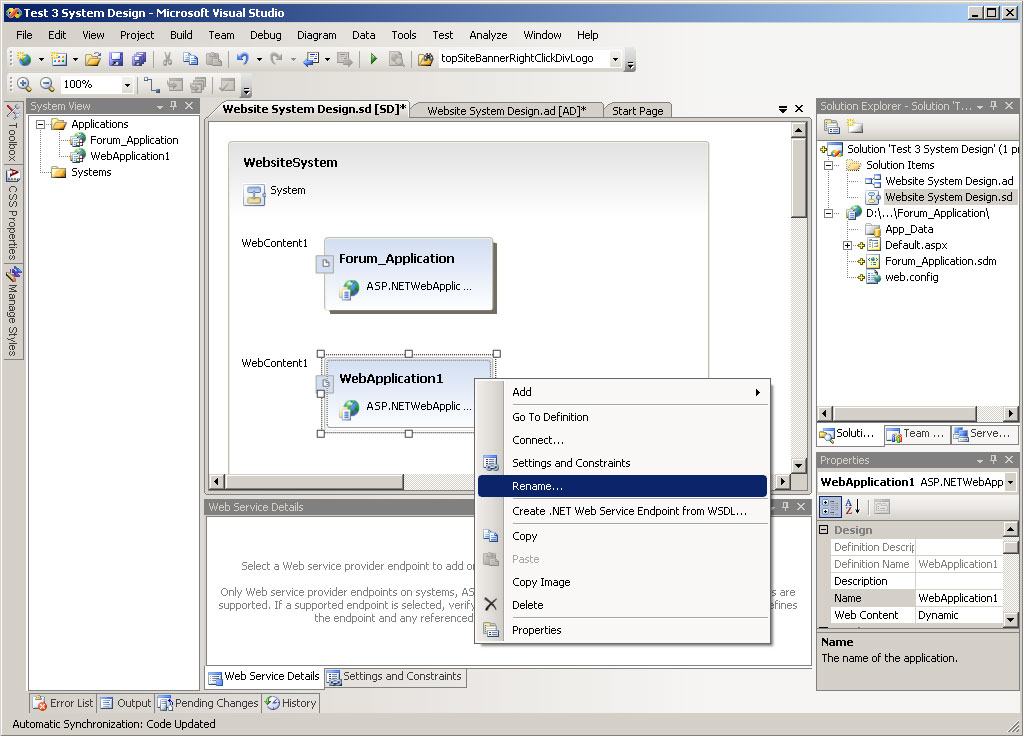Pin the System View panel
Viewport: 1023px width, 736px height.
coord(174,106)
